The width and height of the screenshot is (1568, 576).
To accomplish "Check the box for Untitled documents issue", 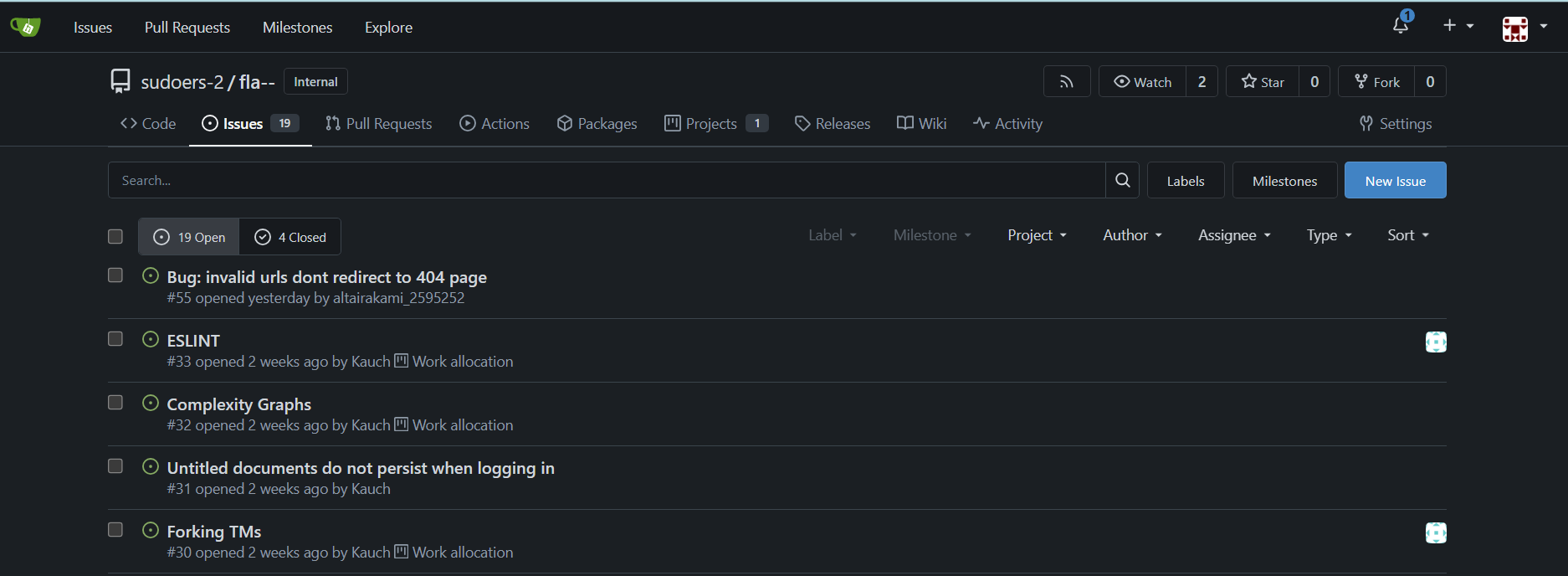I will (x=115, y=465).
